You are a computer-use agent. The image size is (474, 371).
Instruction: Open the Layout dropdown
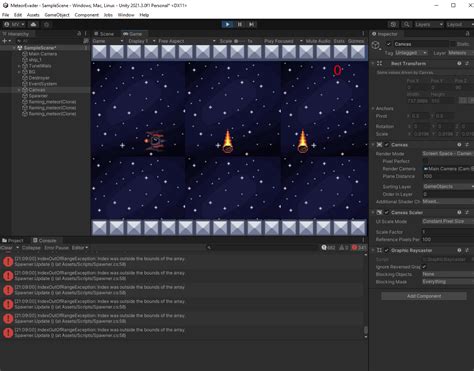pos(460,24)
